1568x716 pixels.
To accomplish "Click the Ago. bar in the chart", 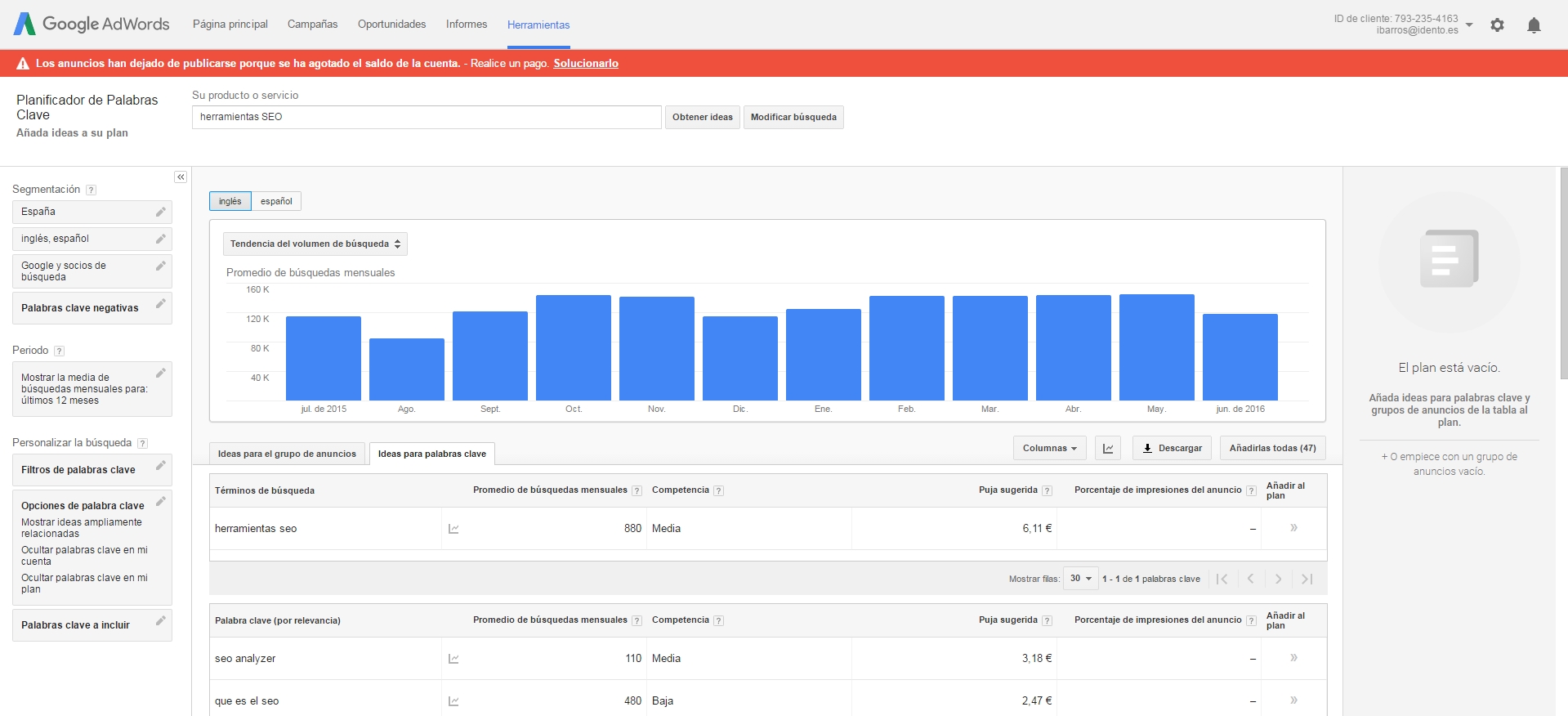I will 407,369.
